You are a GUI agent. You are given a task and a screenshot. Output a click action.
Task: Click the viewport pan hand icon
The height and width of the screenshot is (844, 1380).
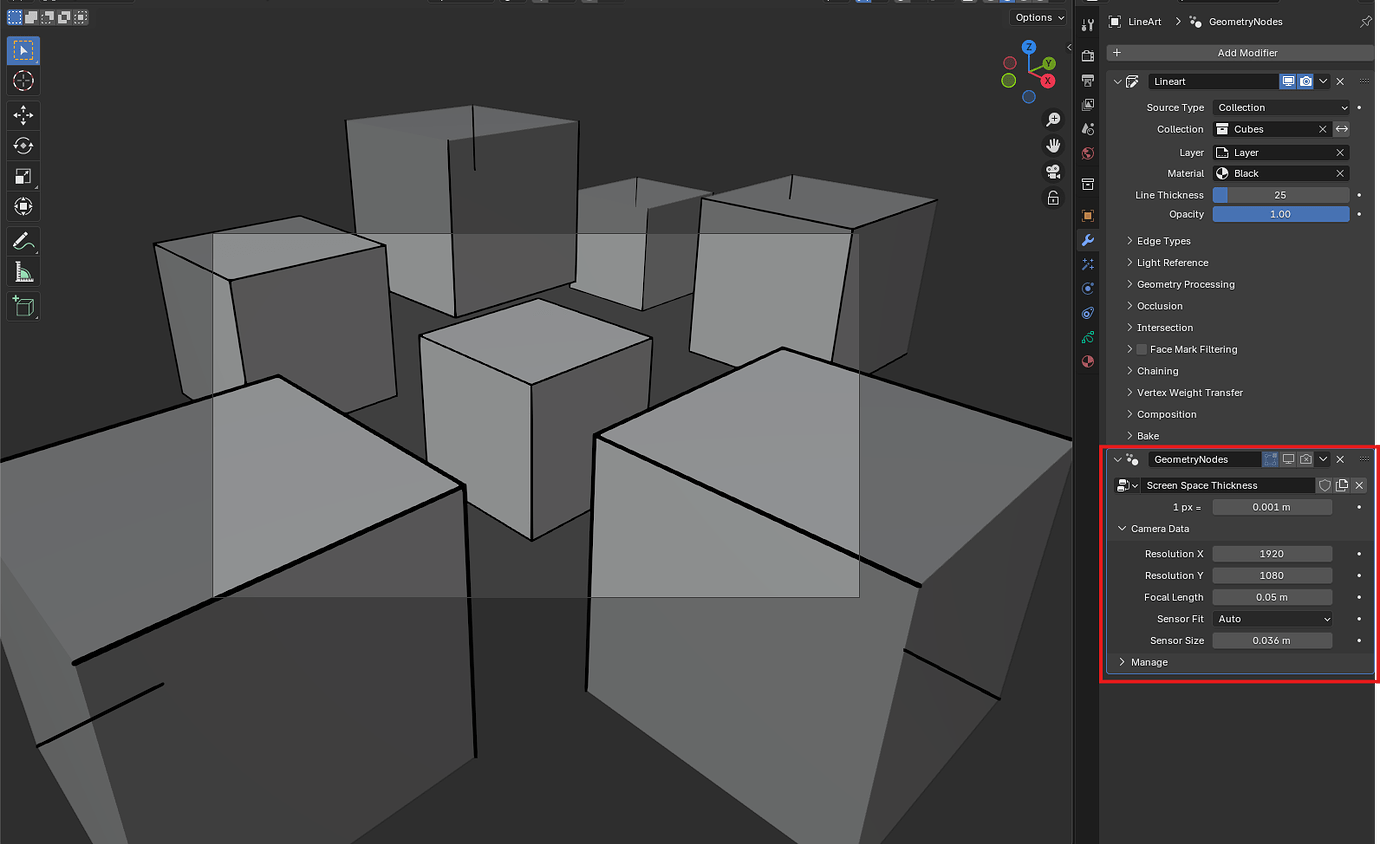point(1053,146)
